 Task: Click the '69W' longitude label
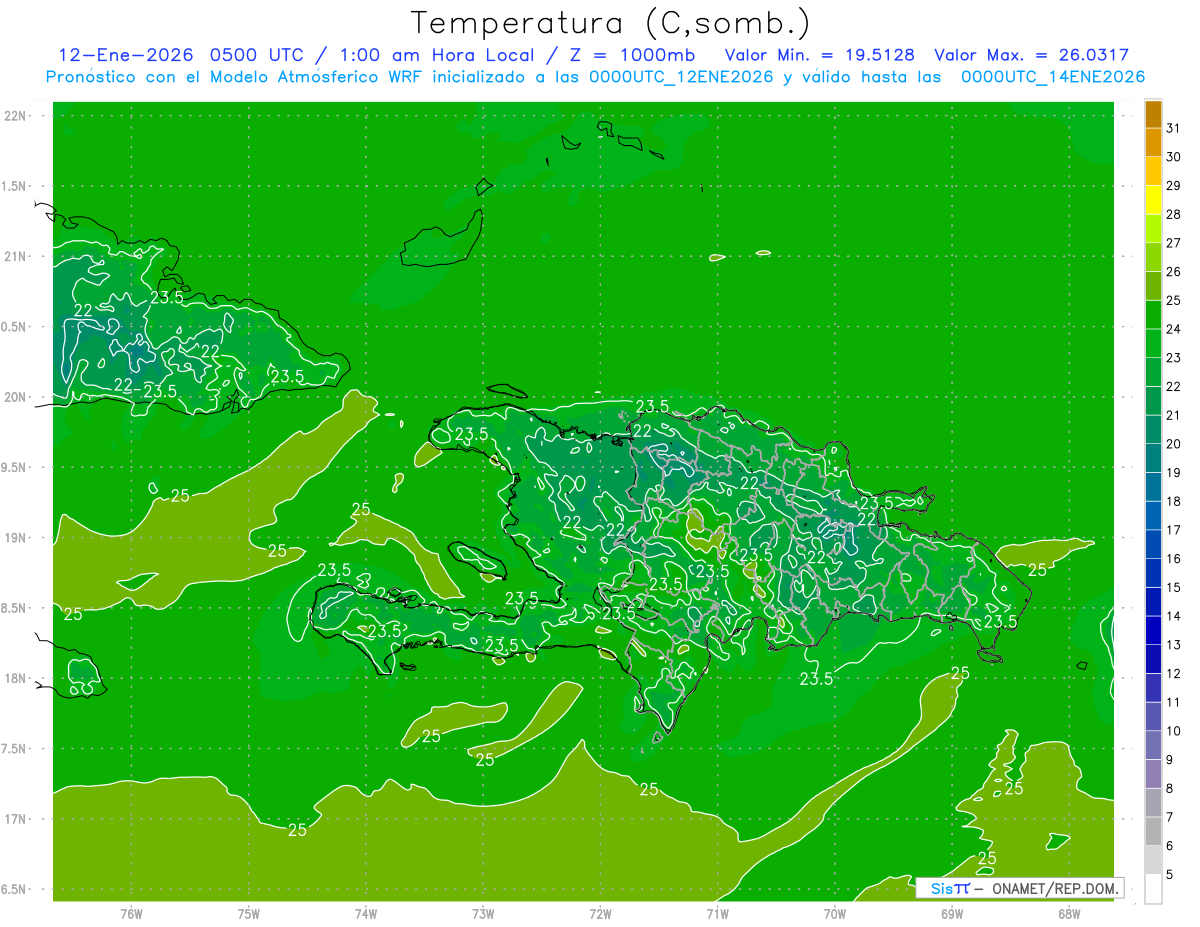951,913
